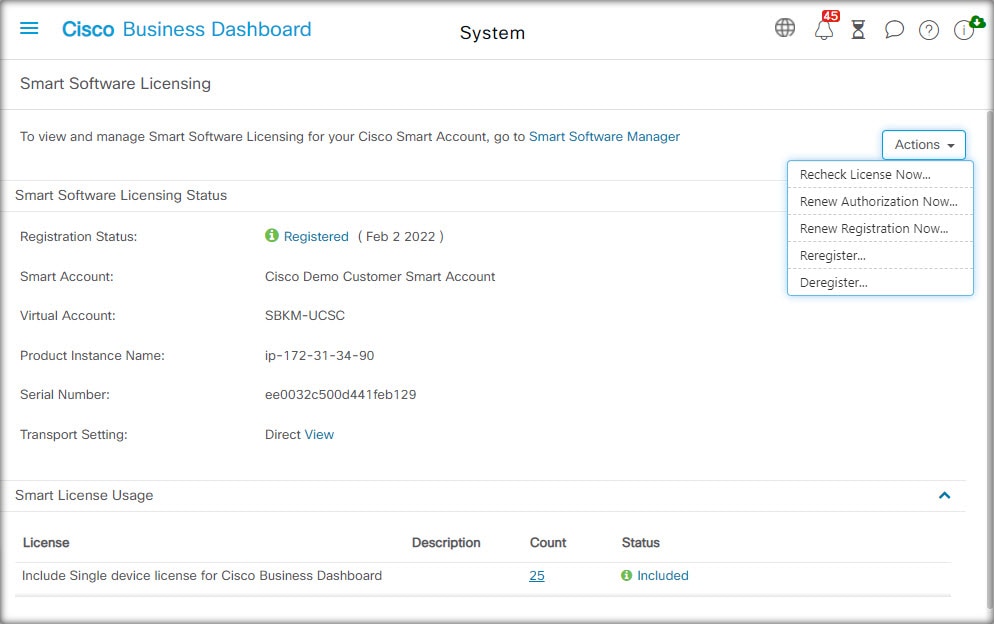
Task: Open the feedback chat bubble icon
Action: pyautogui.click(x=894, y=29)
